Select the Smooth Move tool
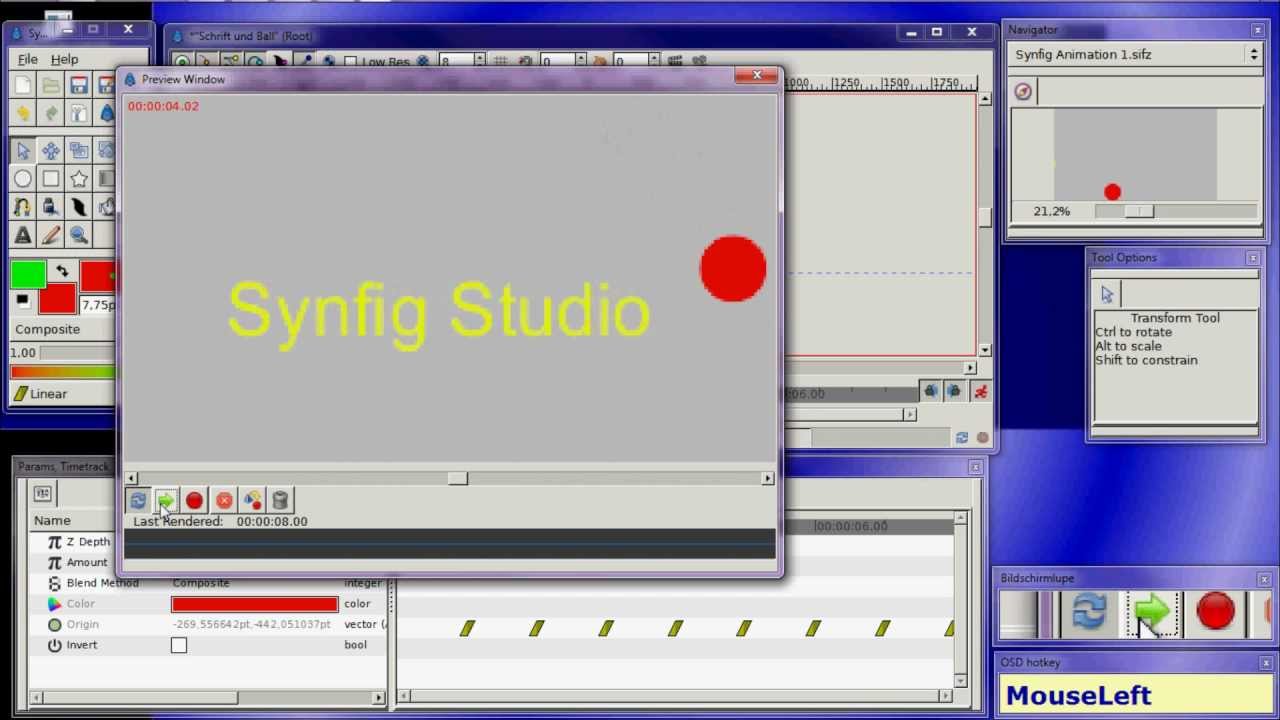1280x720 pixels. [51, 151]
